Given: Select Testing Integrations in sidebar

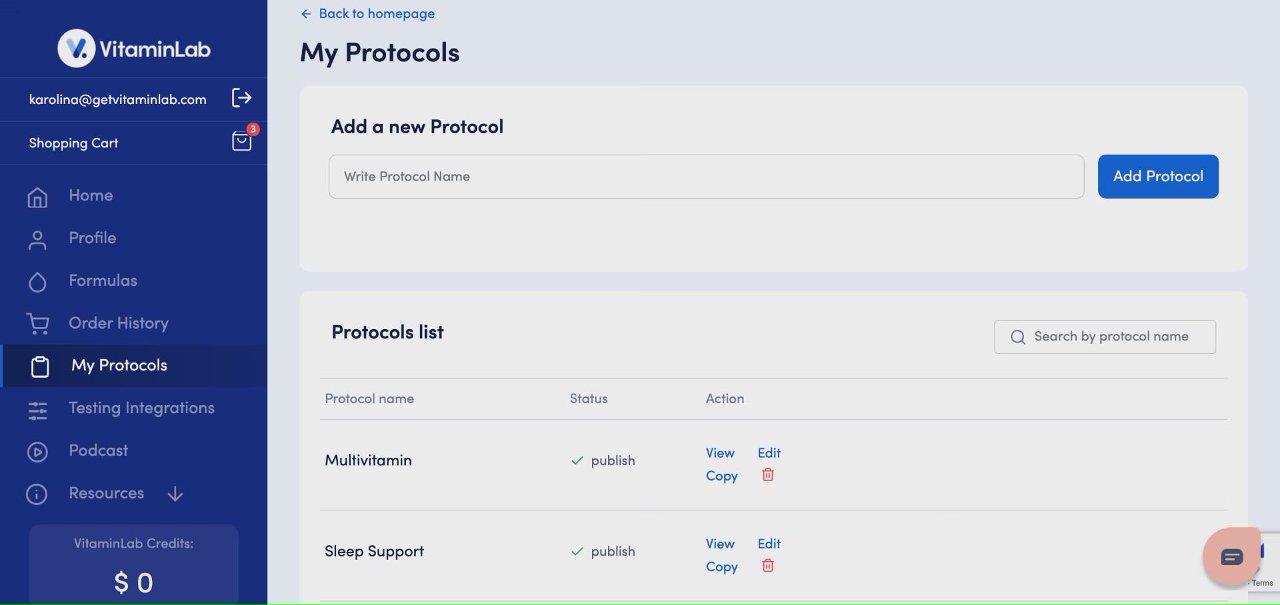Looking at the screenshot, I should 141,408.
